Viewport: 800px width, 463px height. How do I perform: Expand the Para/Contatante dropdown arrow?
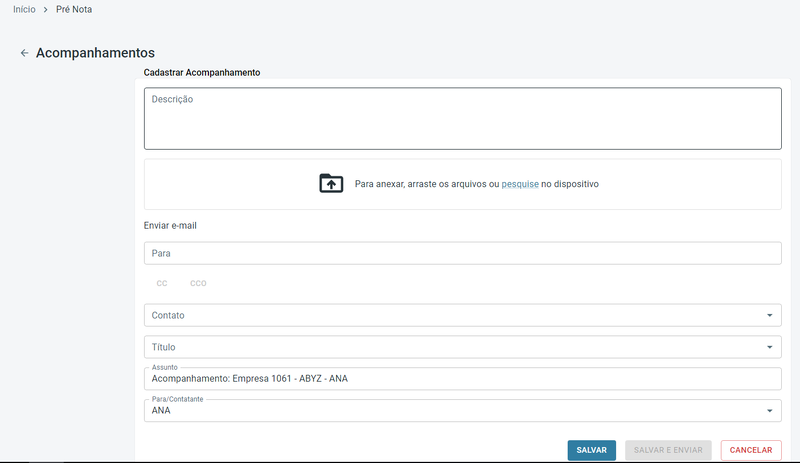coord(769,410)
